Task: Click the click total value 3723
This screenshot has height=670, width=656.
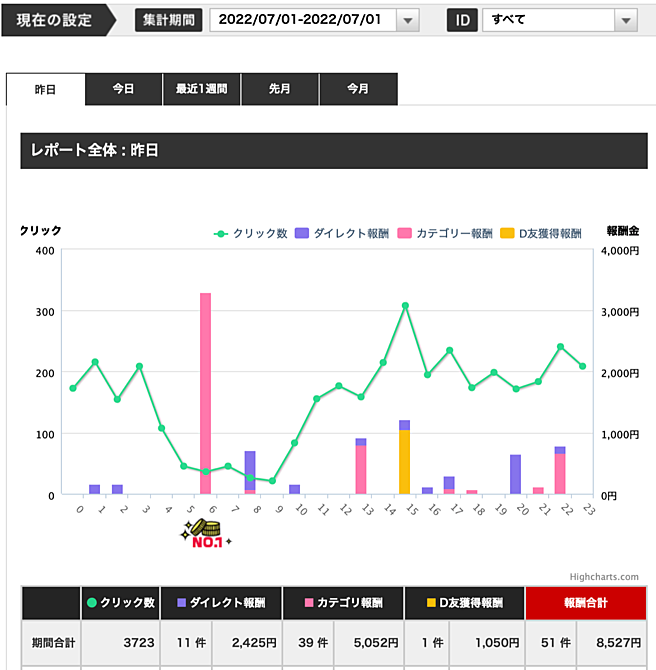Action: (x=139, y=643)
